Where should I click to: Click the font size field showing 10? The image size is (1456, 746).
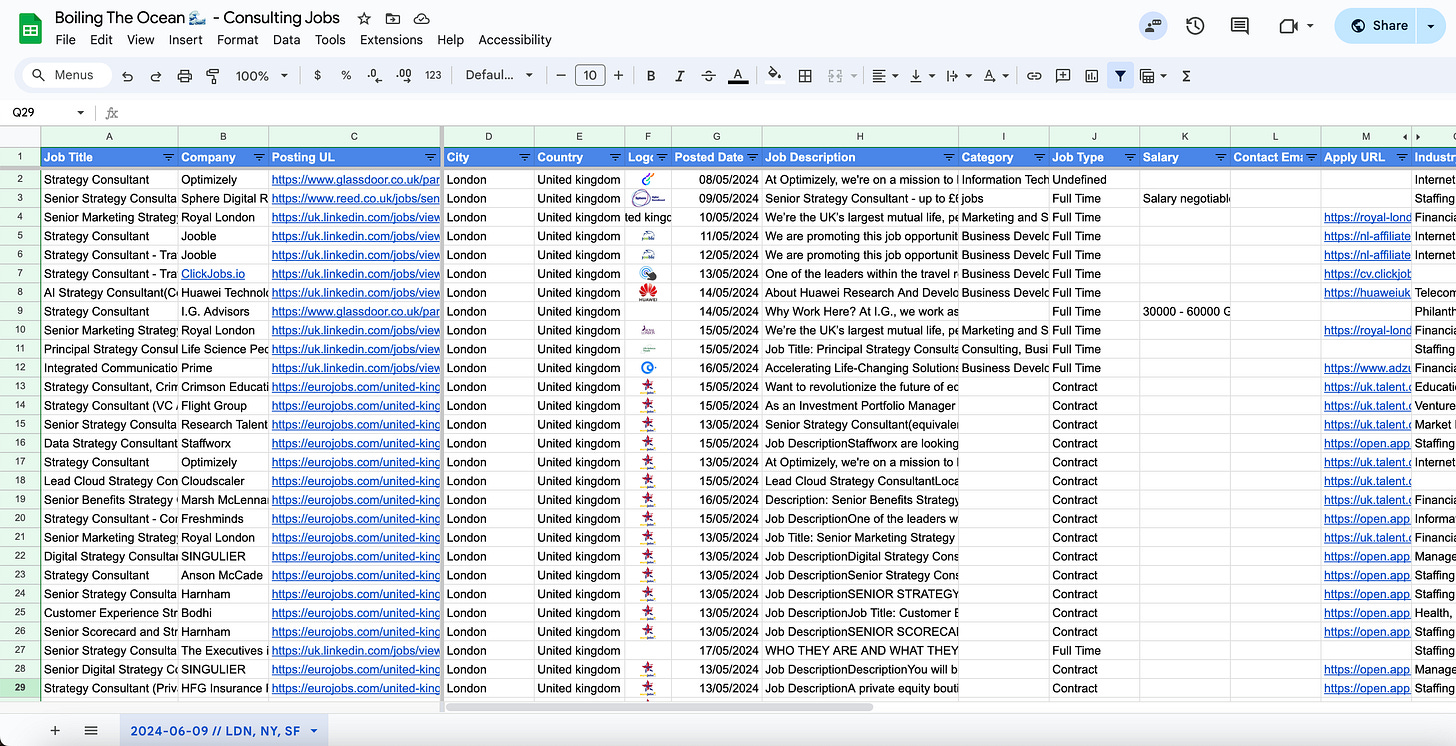point(590,75)
